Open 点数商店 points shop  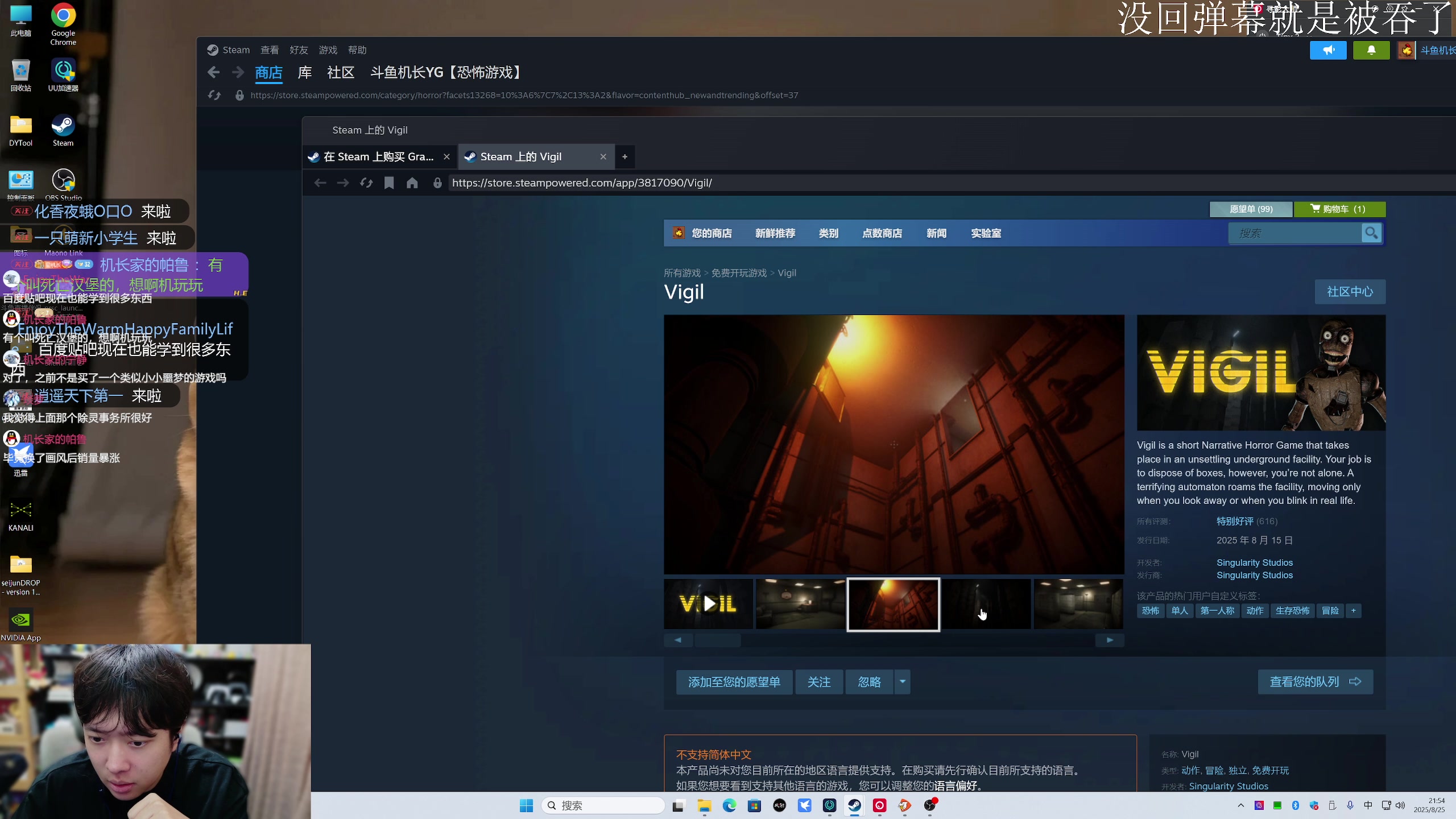pyautogui.click(x=882, y=233)
